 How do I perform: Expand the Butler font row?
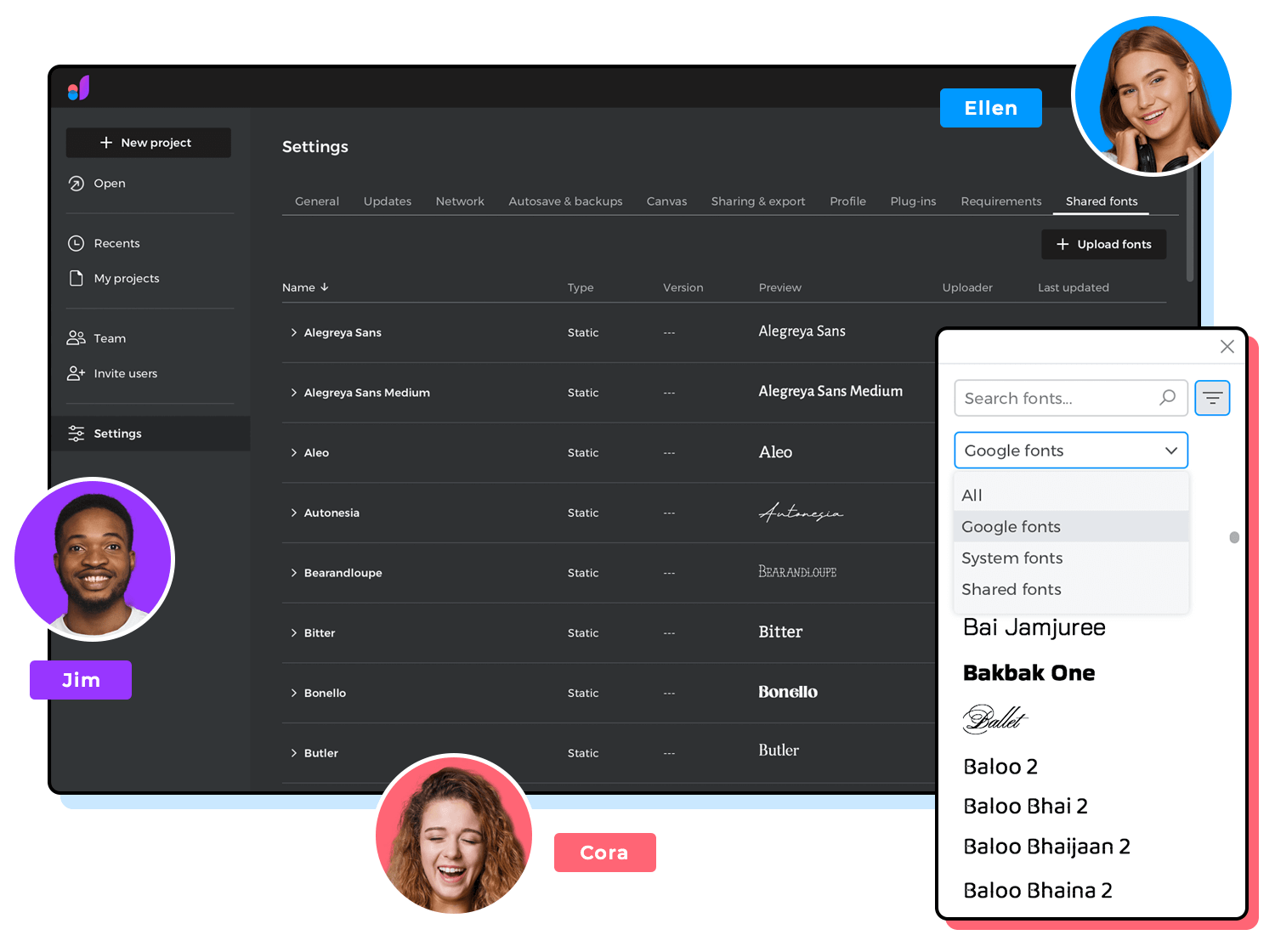[293, 753]
